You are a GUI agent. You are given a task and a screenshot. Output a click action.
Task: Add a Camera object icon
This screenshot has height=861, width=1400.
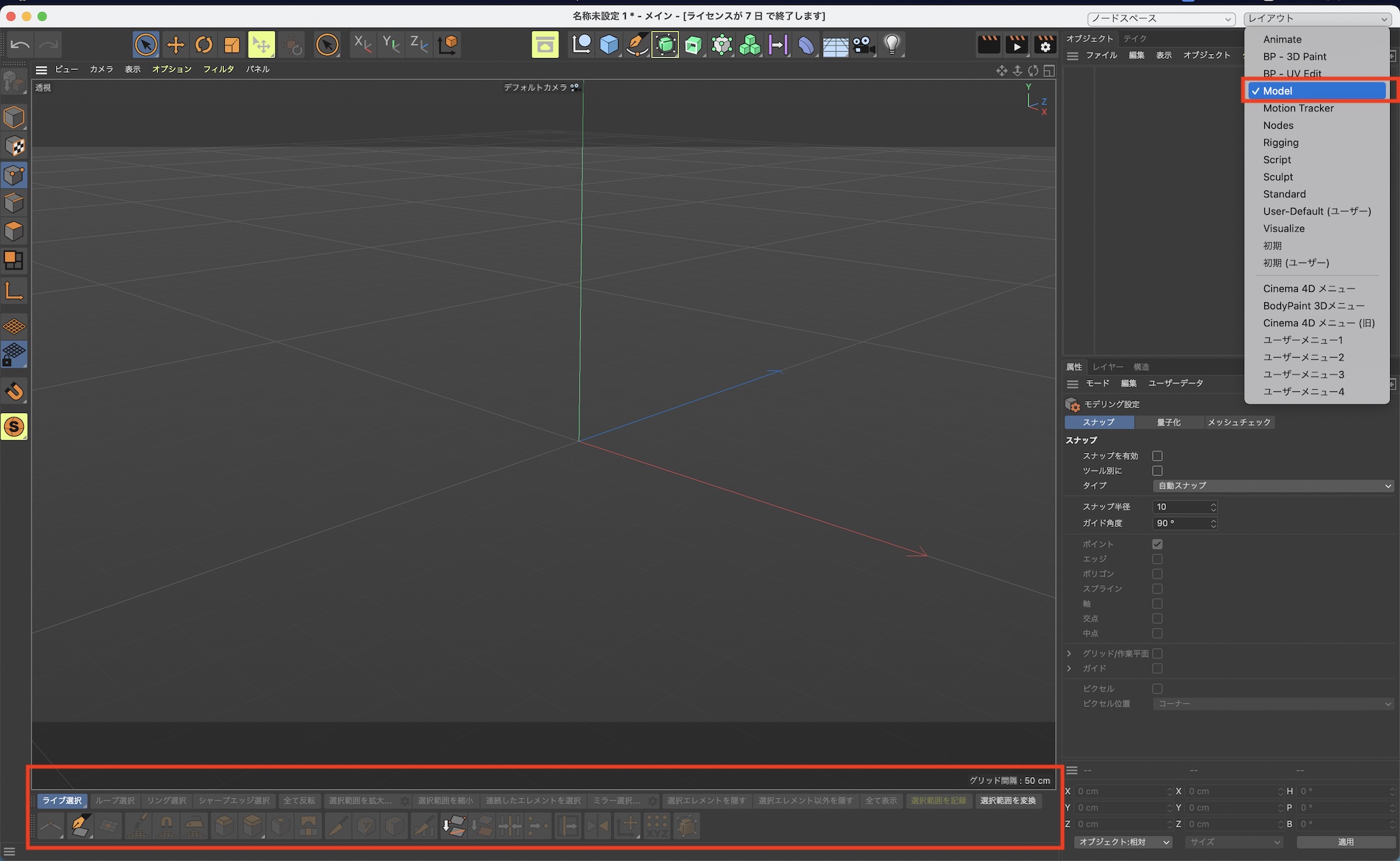click(x=863, y=45)
